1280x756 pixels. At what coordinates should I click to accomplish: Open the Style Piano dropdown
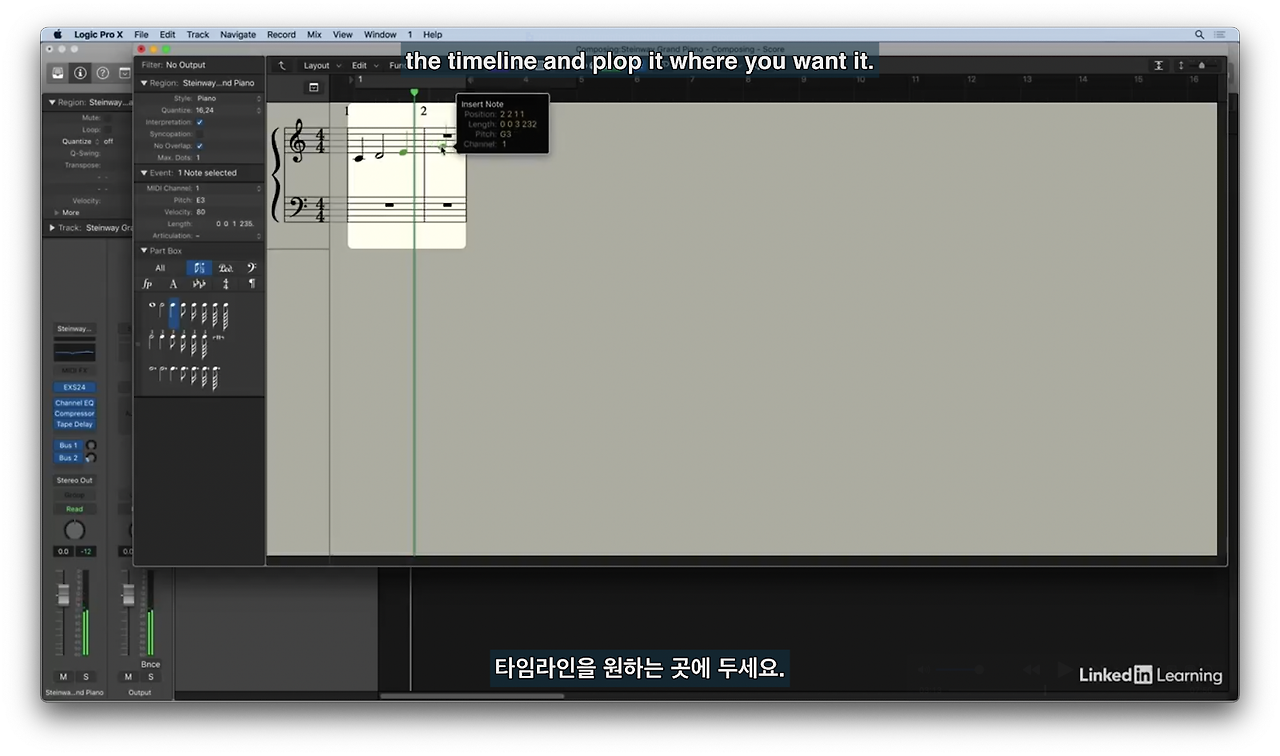(228, 99)
